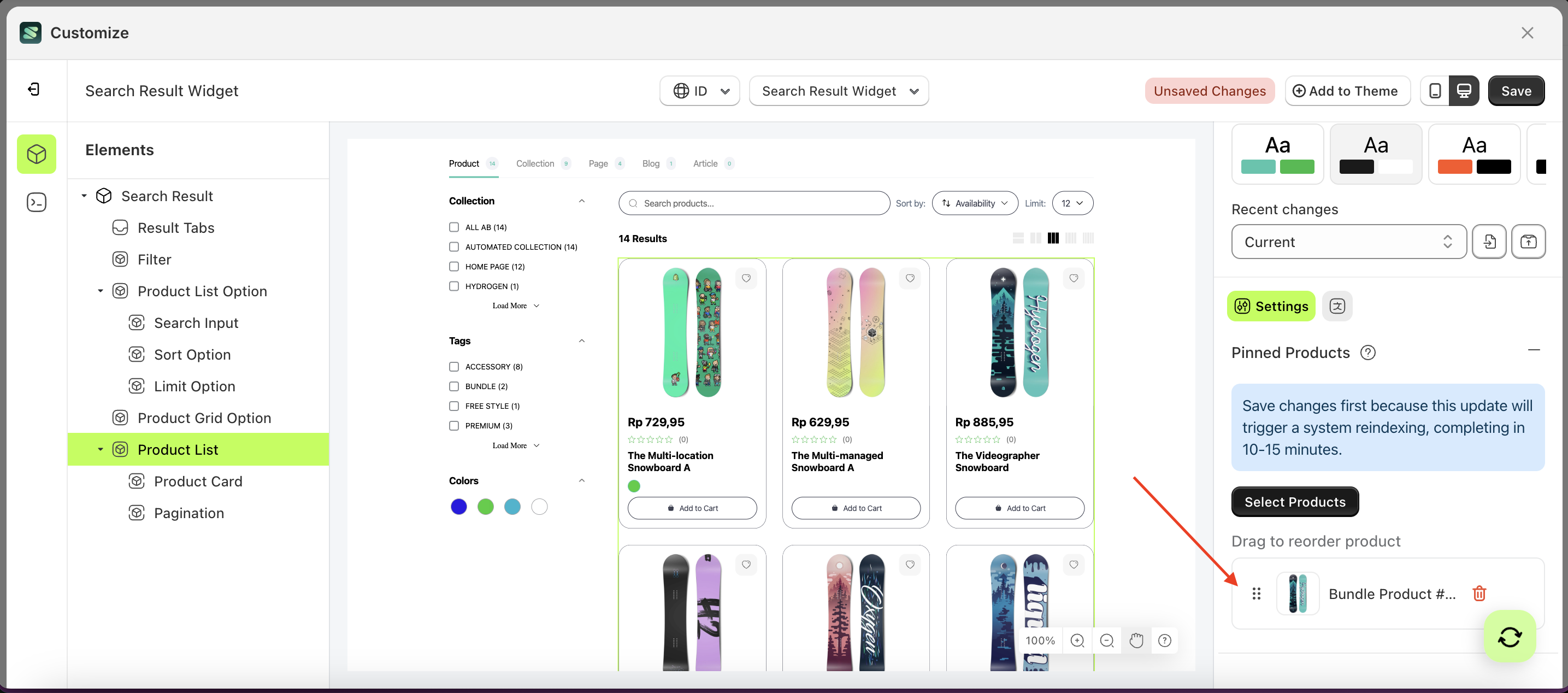Click the products search input field
The image size is (1568, 693).
click(x=754, y=203)
